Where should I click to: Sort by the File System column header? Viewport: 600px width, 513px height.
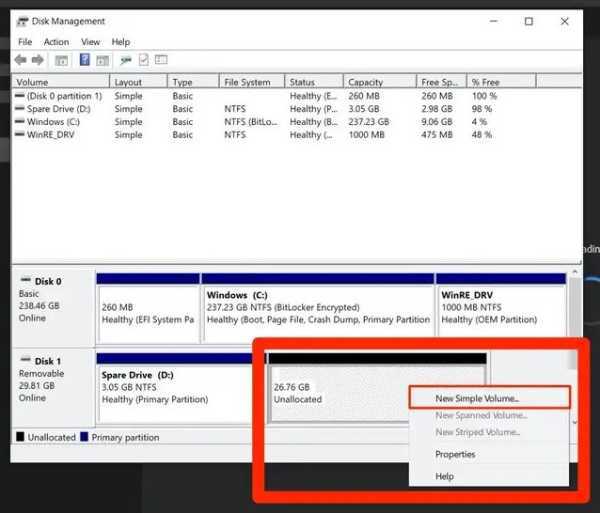[x=252, y=82]
